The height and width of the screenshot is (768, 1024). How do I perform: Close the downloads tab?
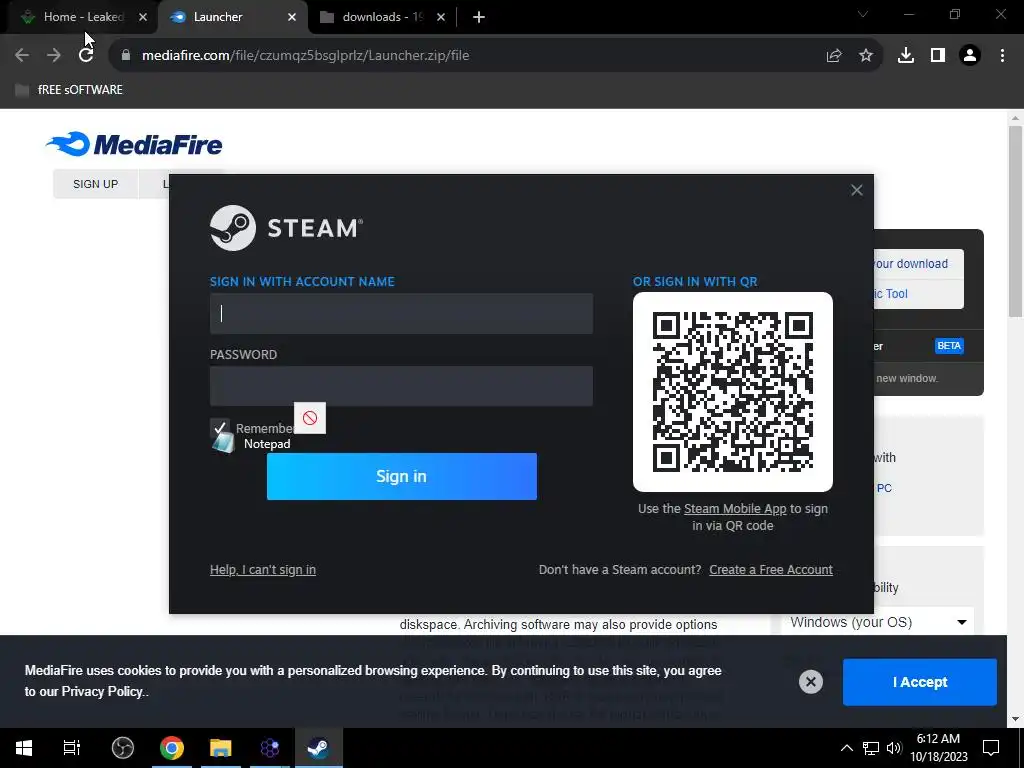(441, 17)
